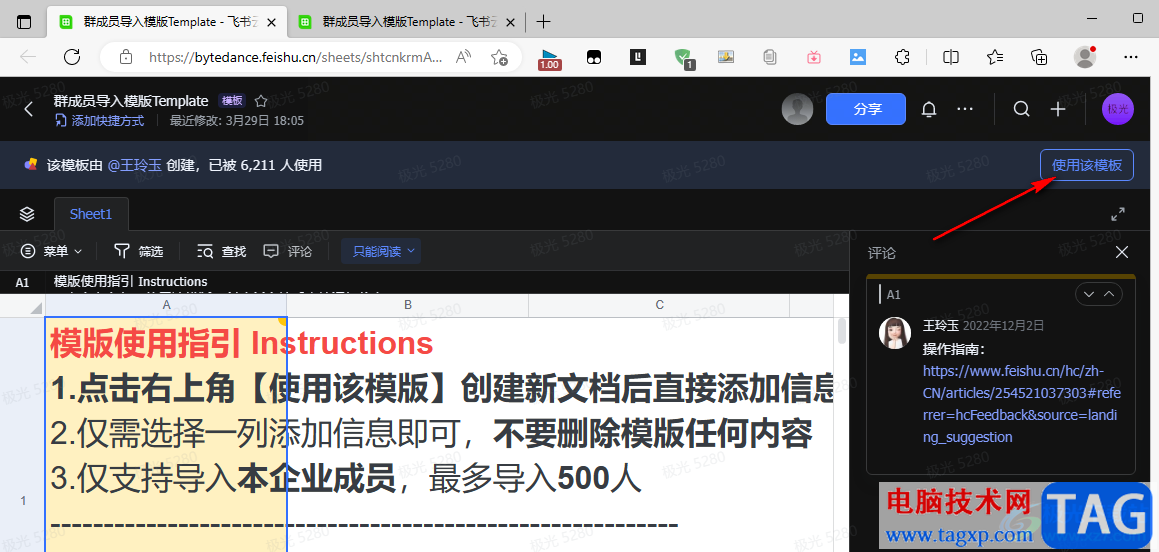Click the Read aloud icon
The width and height of the screenshot is (1159, 552).
(463, 57)
